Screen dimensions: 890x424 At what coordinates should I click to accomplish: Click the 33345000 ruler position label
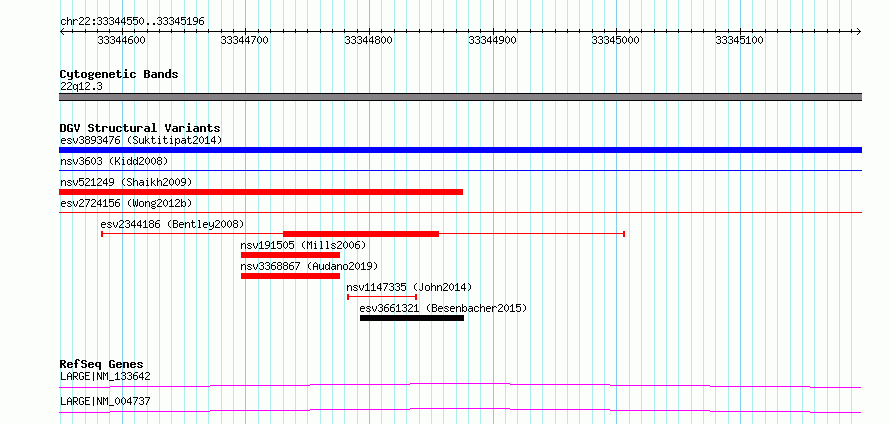point(615,40)
